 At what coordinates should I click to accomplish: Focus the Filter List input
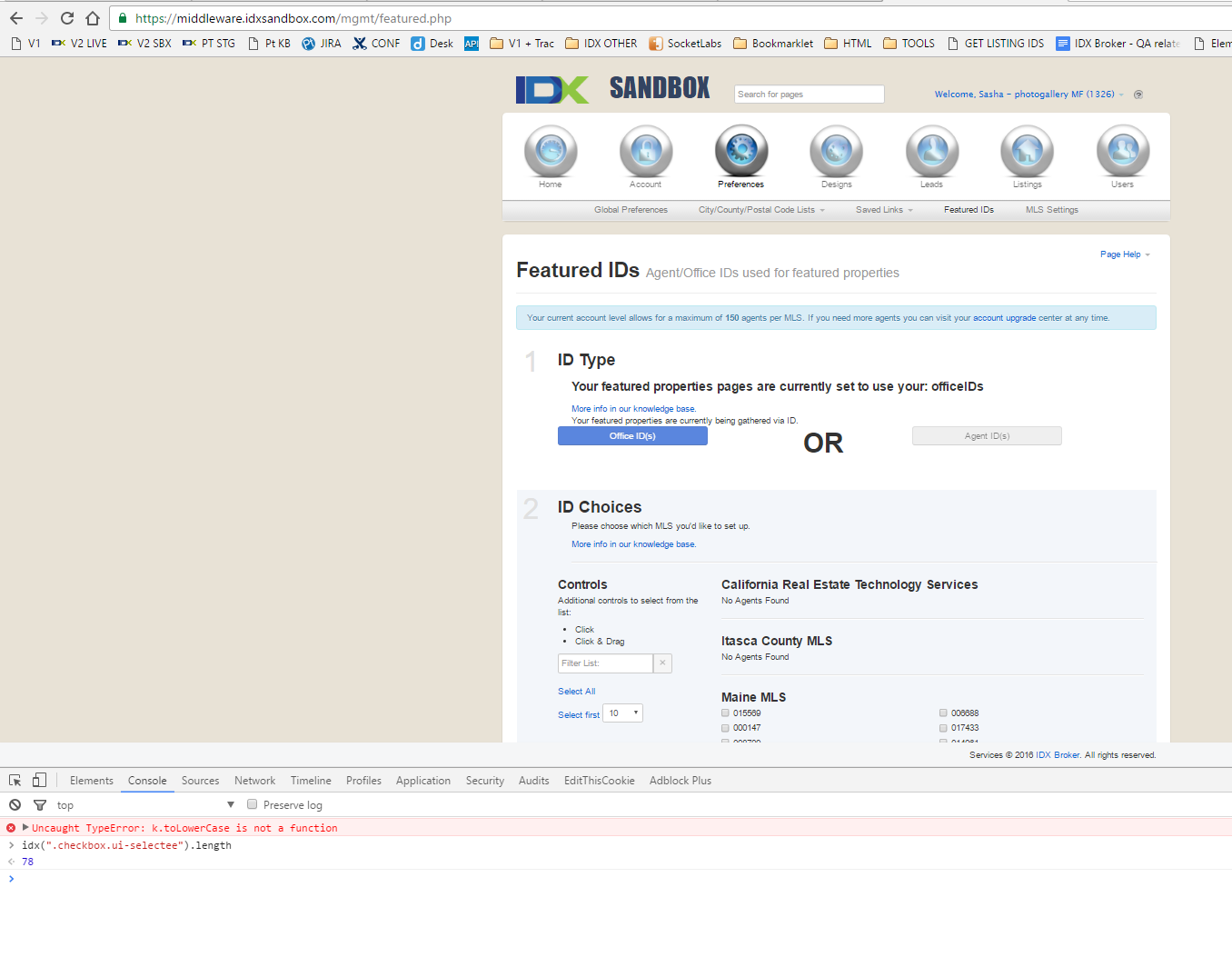[x=605, y=663]
